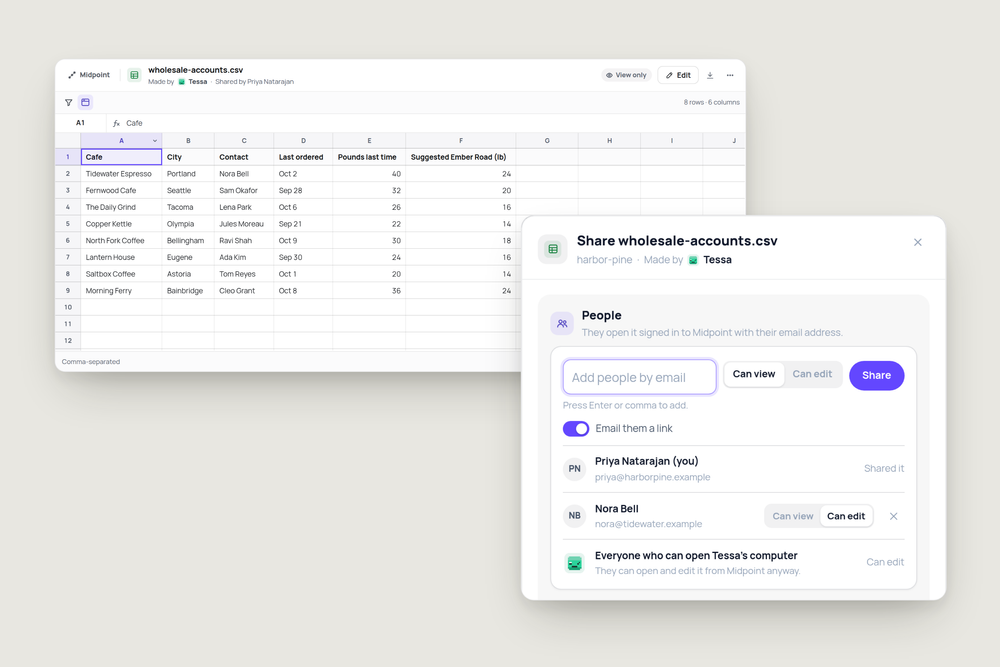1000x667 pixels.
Task: Click the Sep 28 last ordered cell
Action: [x=303, y=190]
